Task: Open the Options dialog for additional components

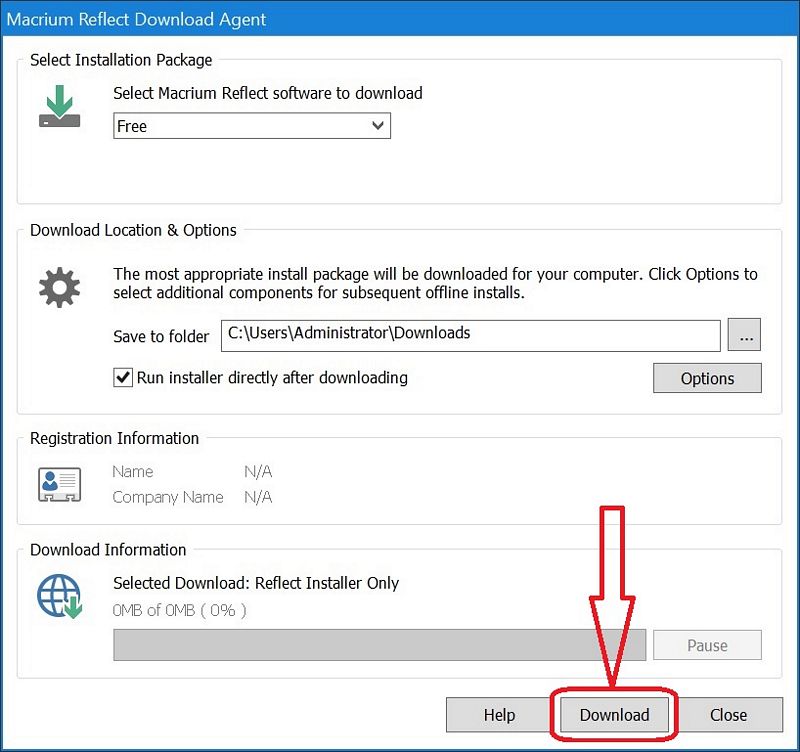Action: 707,378
